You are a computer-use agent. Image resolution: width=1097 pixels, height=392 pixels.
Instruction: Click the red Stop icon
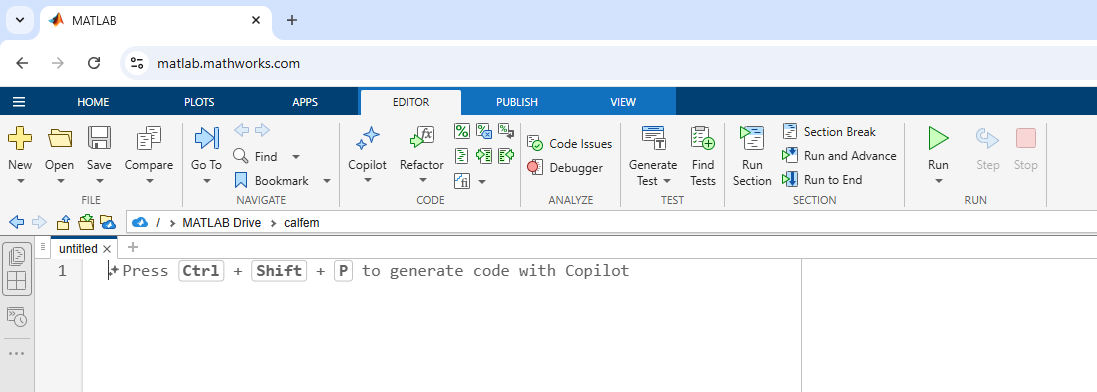1026,138
